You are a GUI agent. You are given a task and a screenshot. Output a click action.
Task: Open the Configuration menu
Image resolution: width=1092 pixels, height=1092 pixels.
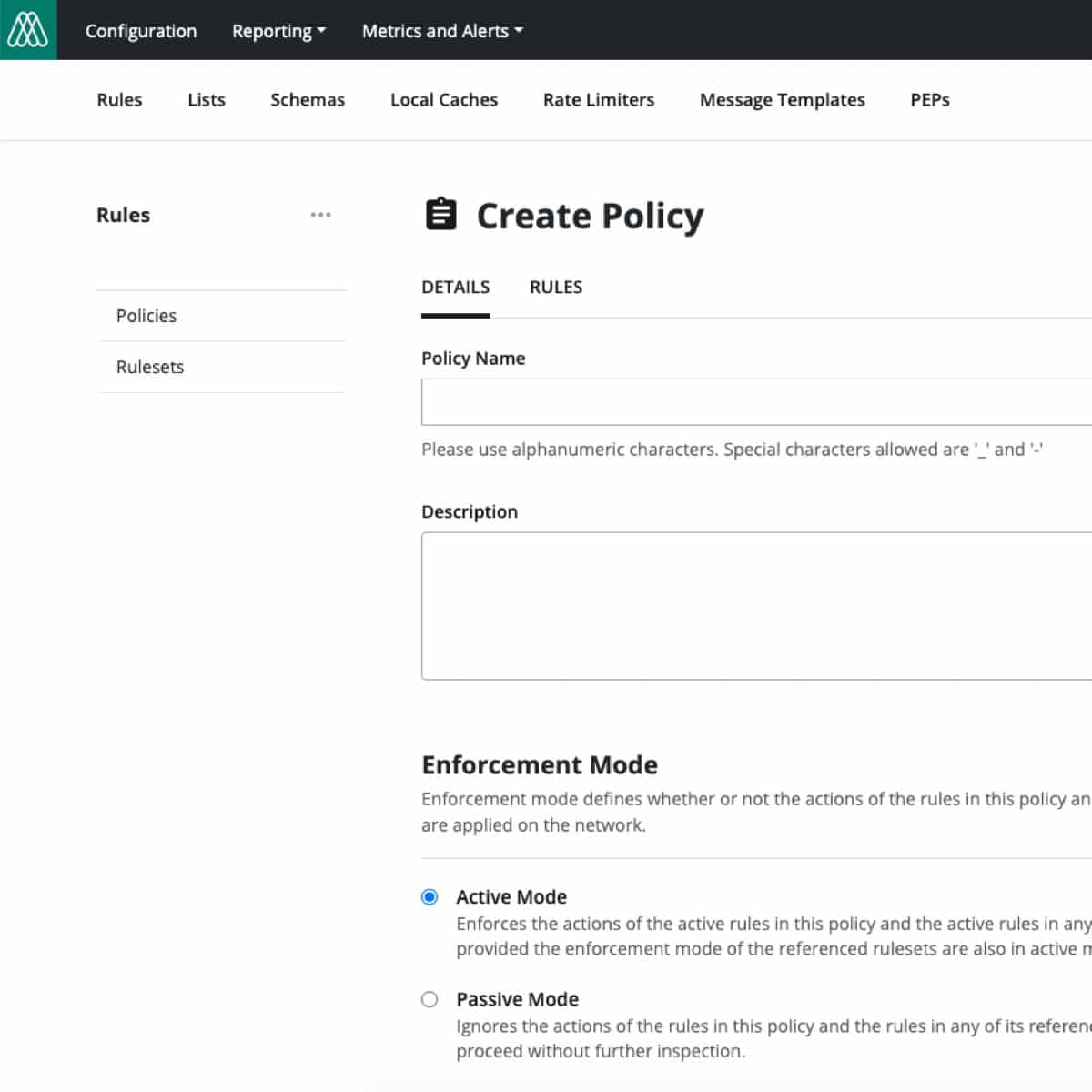(x=141, y=31)
